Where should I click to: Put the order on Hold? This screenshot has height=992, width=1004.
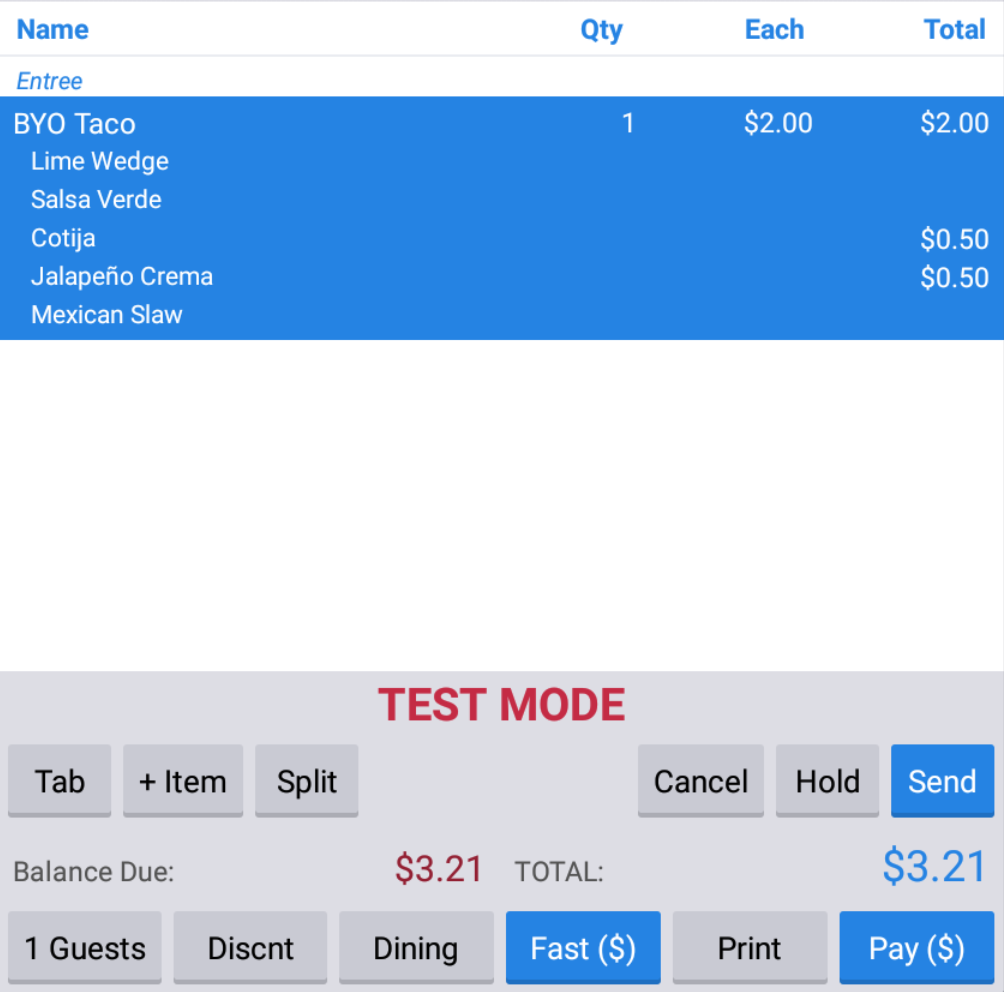pos(827,781)
